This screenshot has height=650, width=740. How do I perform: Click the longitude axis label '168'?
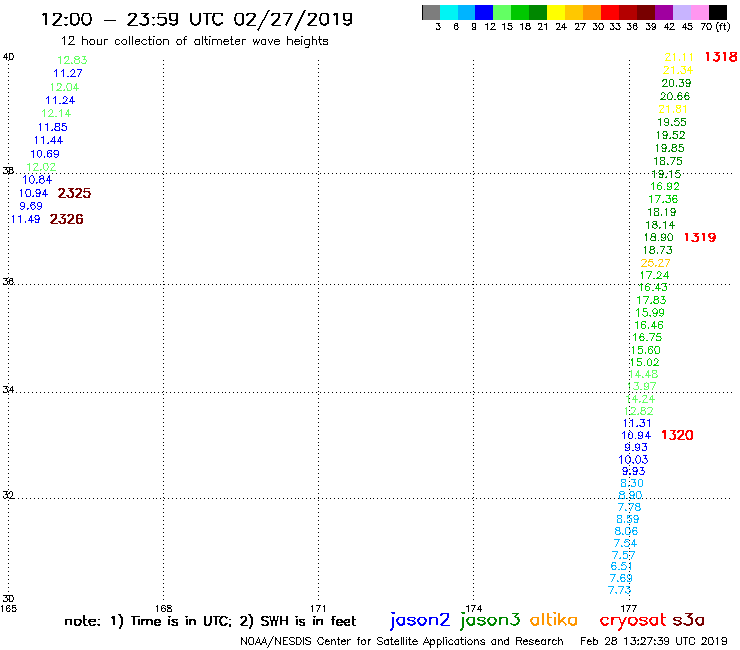[163, 608]
